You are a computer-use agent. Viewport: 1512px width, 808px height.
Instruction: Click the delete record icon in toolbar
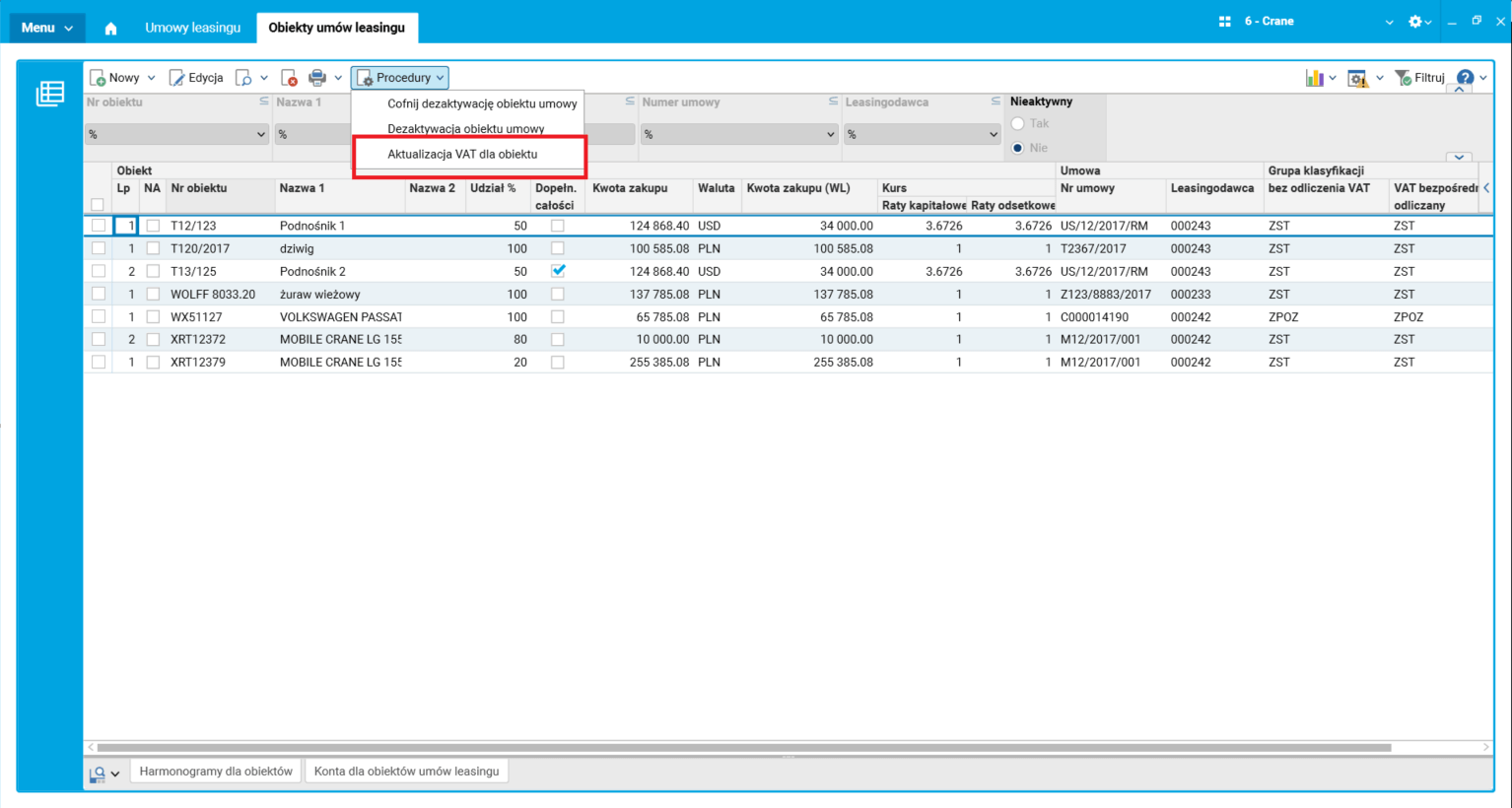click(289, 78)
